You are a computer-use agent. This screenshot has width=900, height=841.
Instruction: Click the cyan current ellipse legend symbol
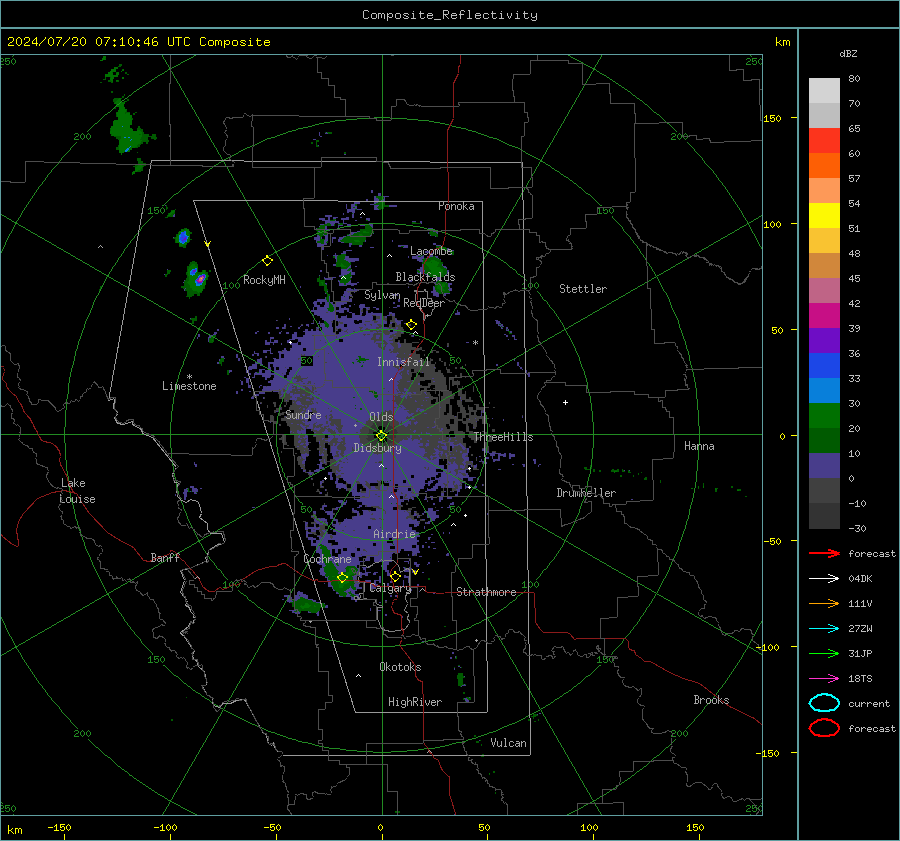pyautogui.click(x=824, y=703)
